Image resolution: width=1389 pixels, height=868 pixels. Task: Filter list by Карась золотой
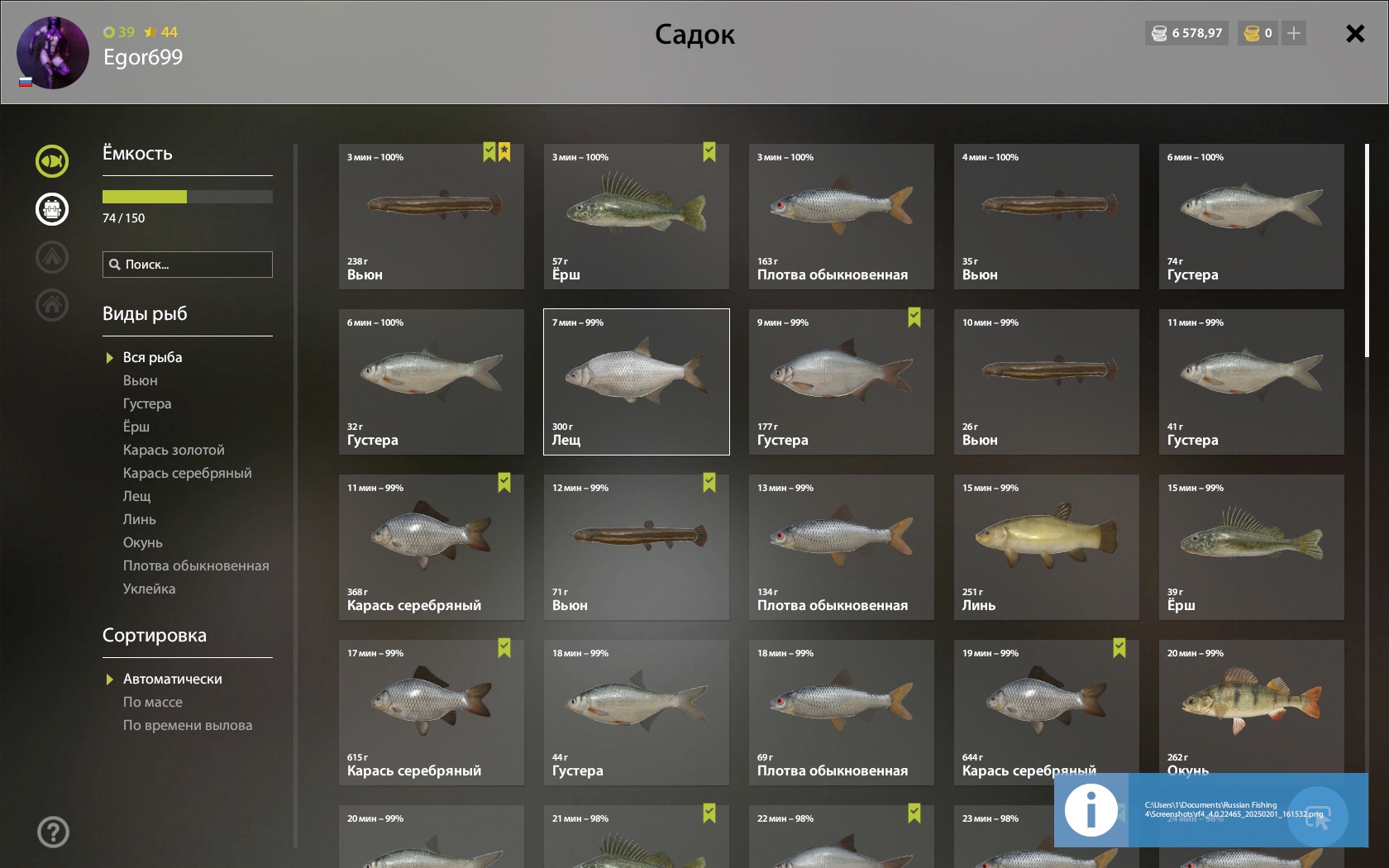174,450
